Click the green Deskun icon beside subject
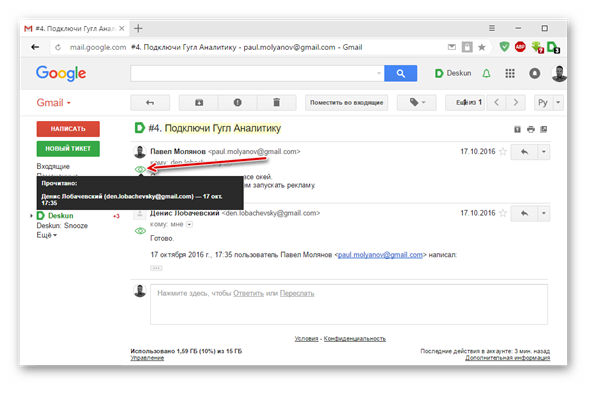606x404 pixels. pos(139,128)
